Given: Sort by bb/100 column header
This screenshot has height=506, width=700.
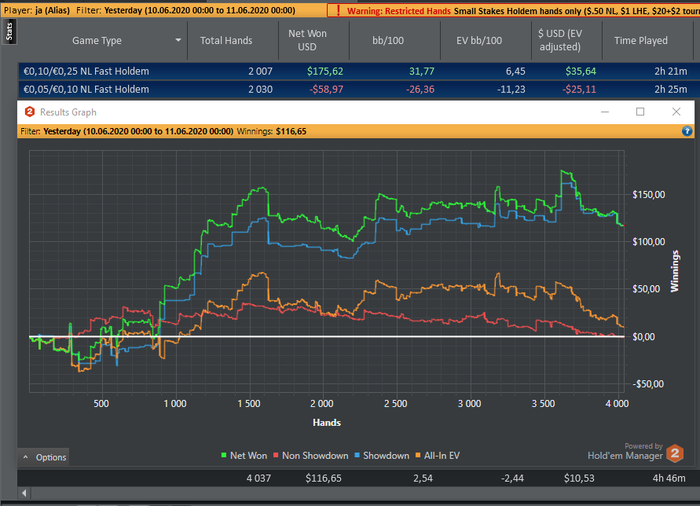Looking at the screenshot, I should tap(388, 41).
